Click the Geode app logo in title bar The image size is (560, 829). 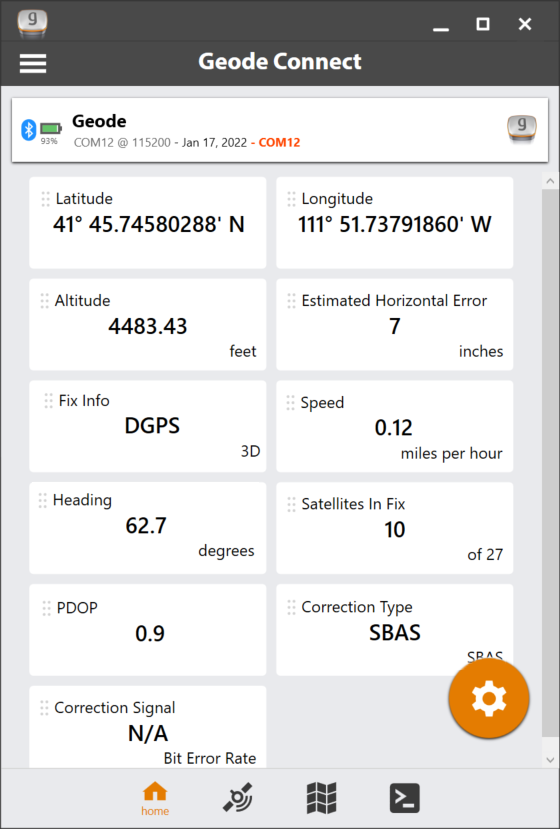pos(32,24)
